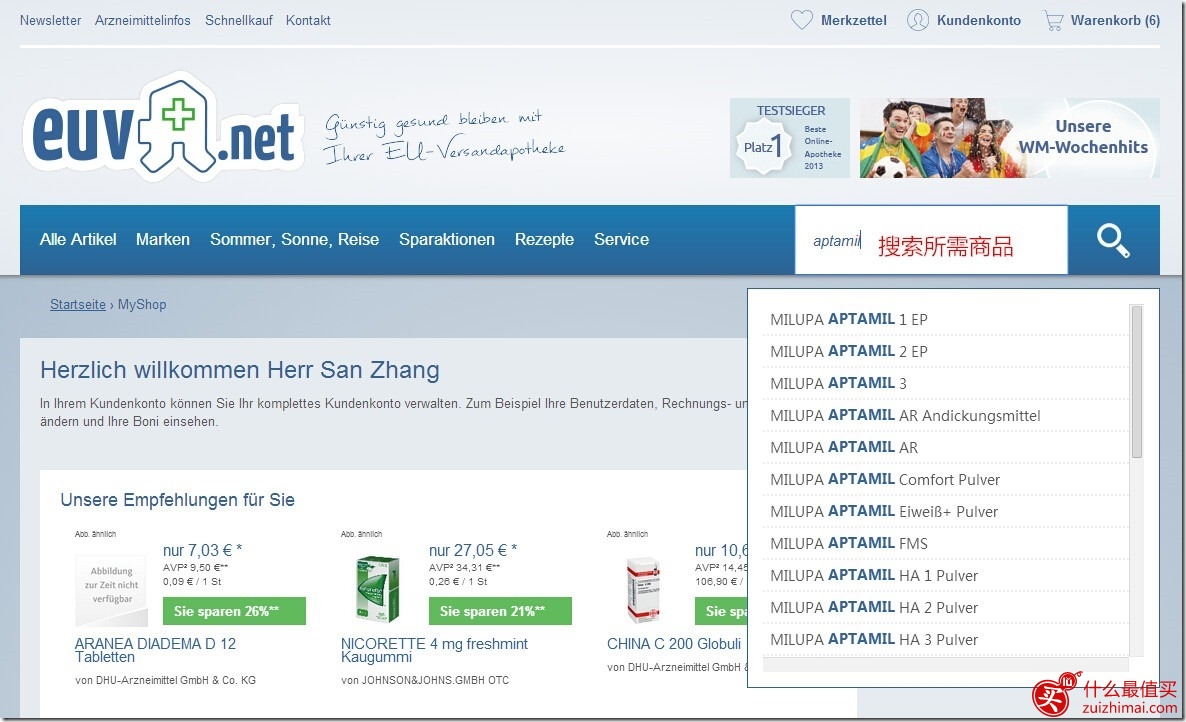Open the Newsletter link
Image resolution: width=1186 pixels, height=722 pixels.
[x=50, y=20]
